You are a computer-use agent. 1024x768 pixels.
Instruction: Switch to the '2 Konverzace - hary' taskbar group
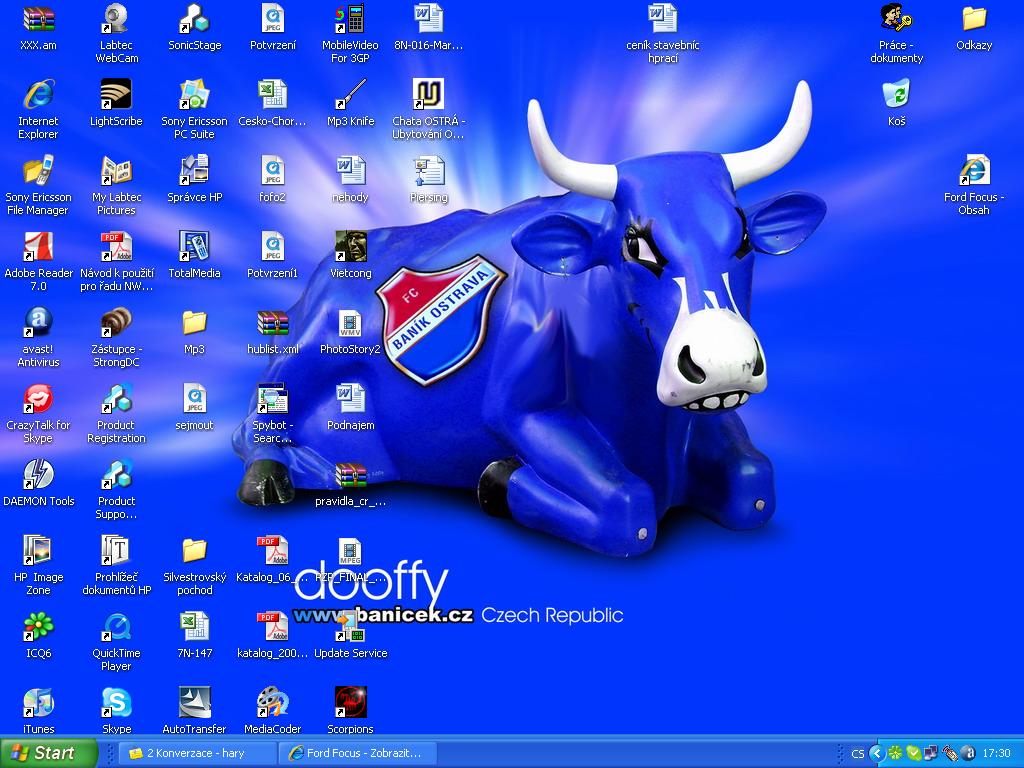tap(196, 753)
